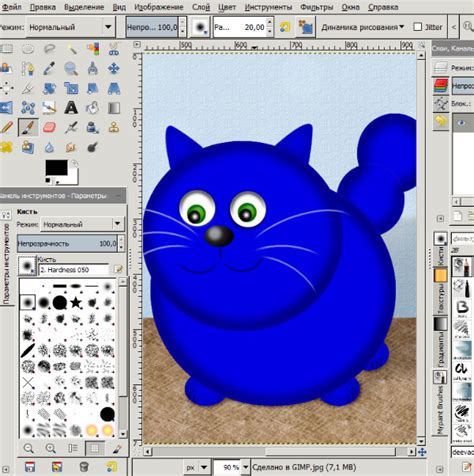Screen dimensions: 474x476
Task: Select the Measure compass tool
Action: point(93,69)
